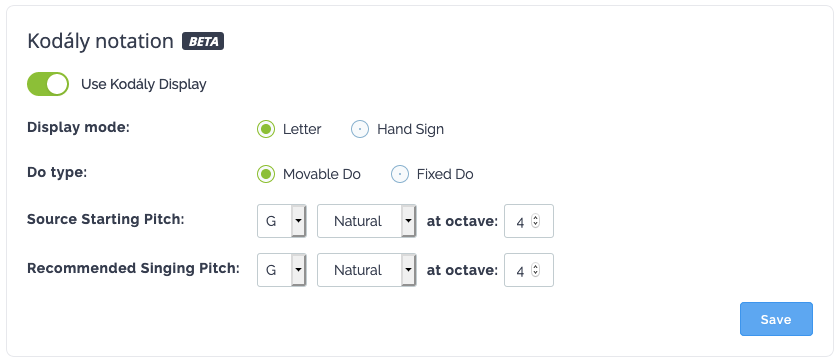Toggle the Use Kodály Display switch

[48, 84]
